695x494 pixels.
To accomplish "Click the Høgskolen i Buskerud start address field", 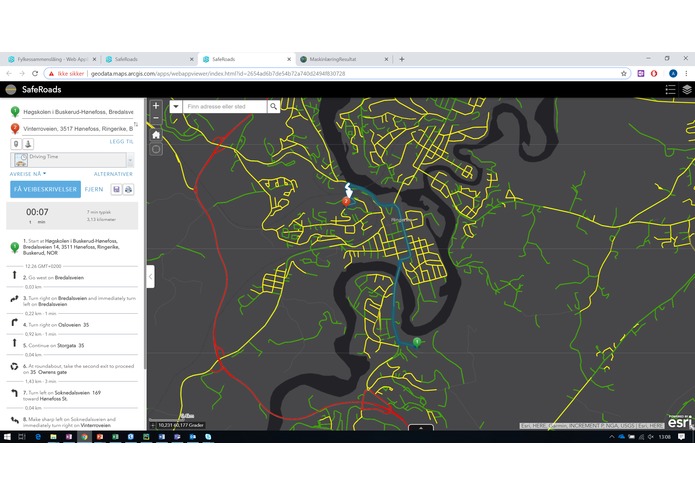I will [78, 112].
